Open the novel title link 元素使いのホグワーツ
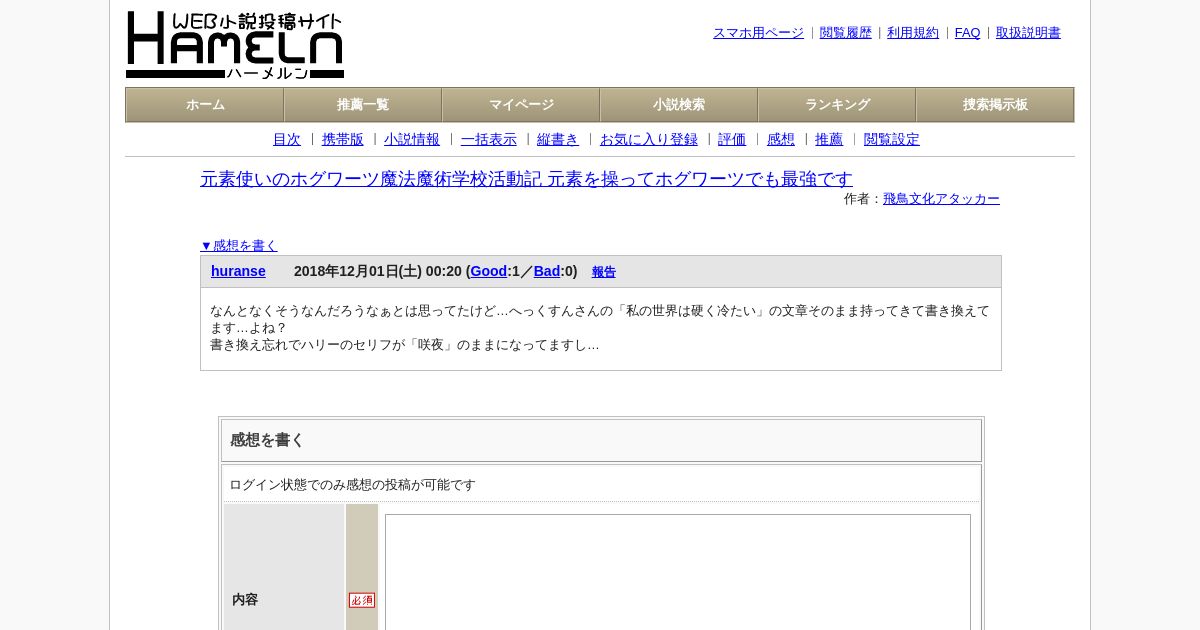The height and width of the screenshot is (630, 1200). [x=526, y=179]
